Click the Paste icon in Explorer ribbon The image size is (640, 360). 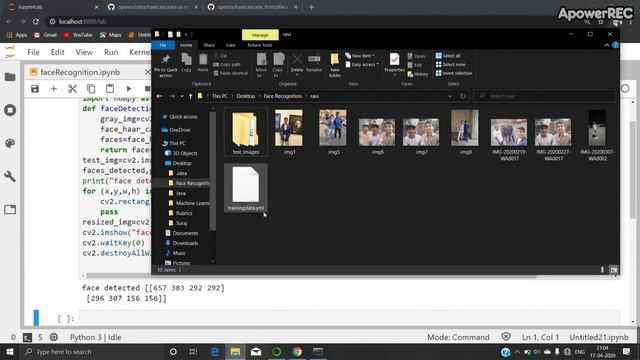pyautogui.click(x=203, y=62)
